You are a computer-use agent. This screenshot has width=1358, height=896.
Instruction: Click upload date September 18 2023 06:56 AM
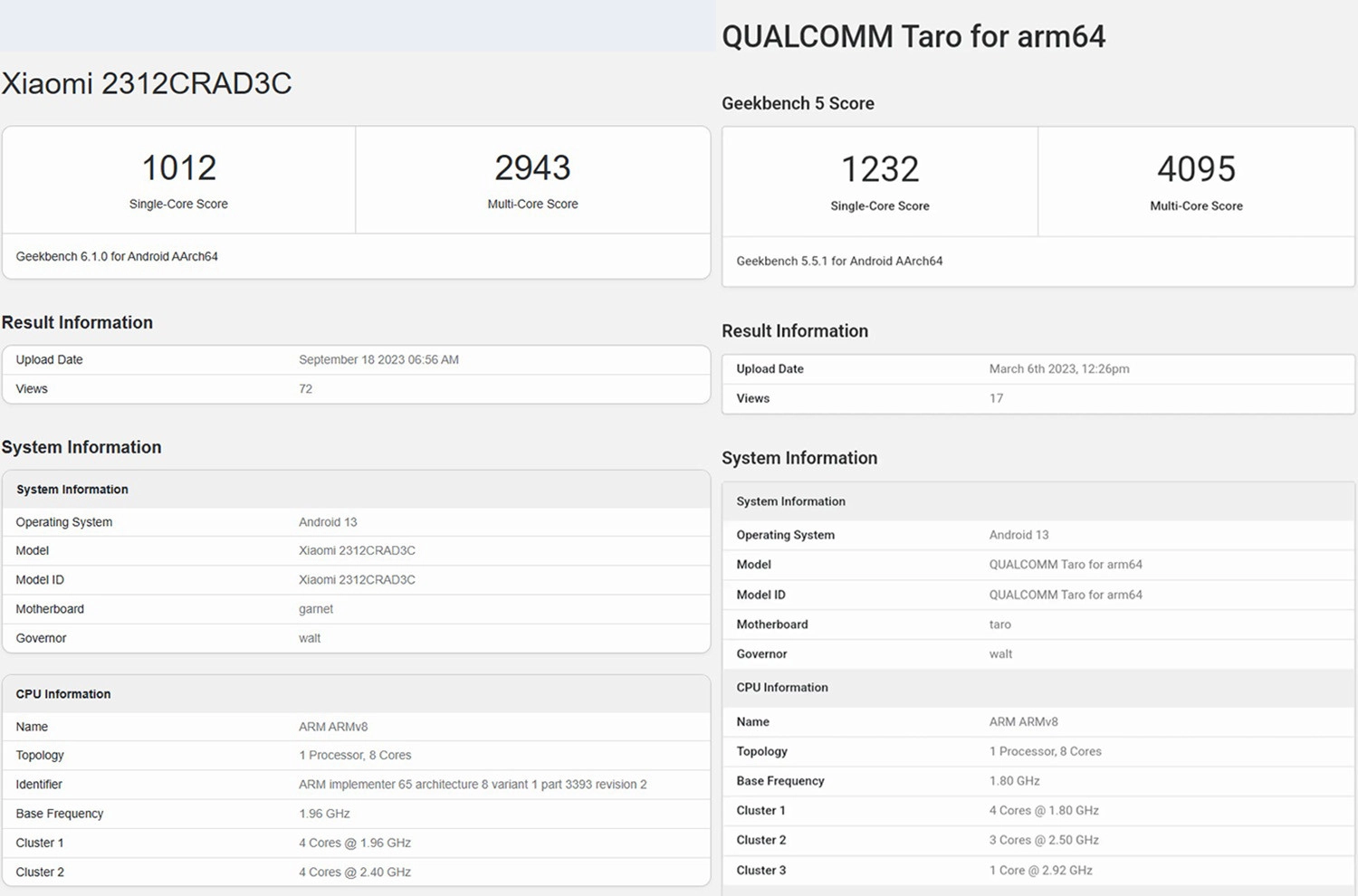click(x=378, y=359)
